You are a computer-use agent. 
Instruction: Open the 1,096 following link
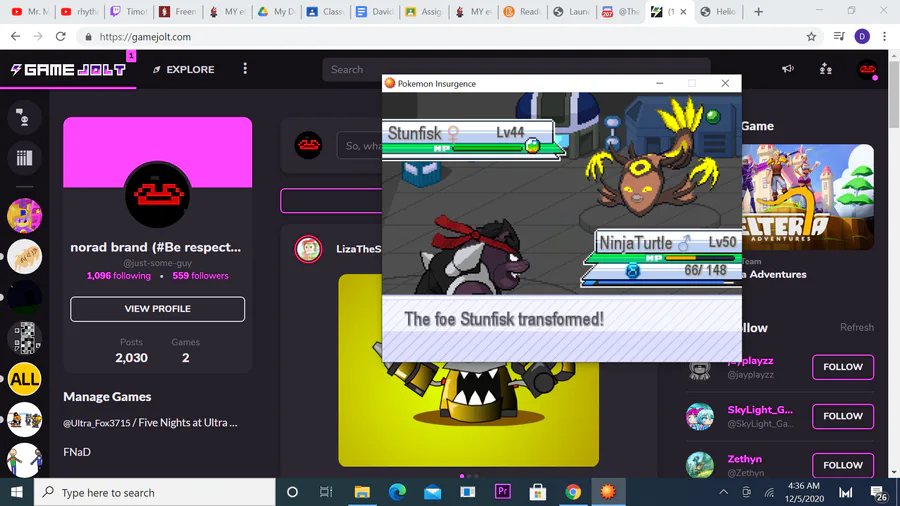pos(118,276)
